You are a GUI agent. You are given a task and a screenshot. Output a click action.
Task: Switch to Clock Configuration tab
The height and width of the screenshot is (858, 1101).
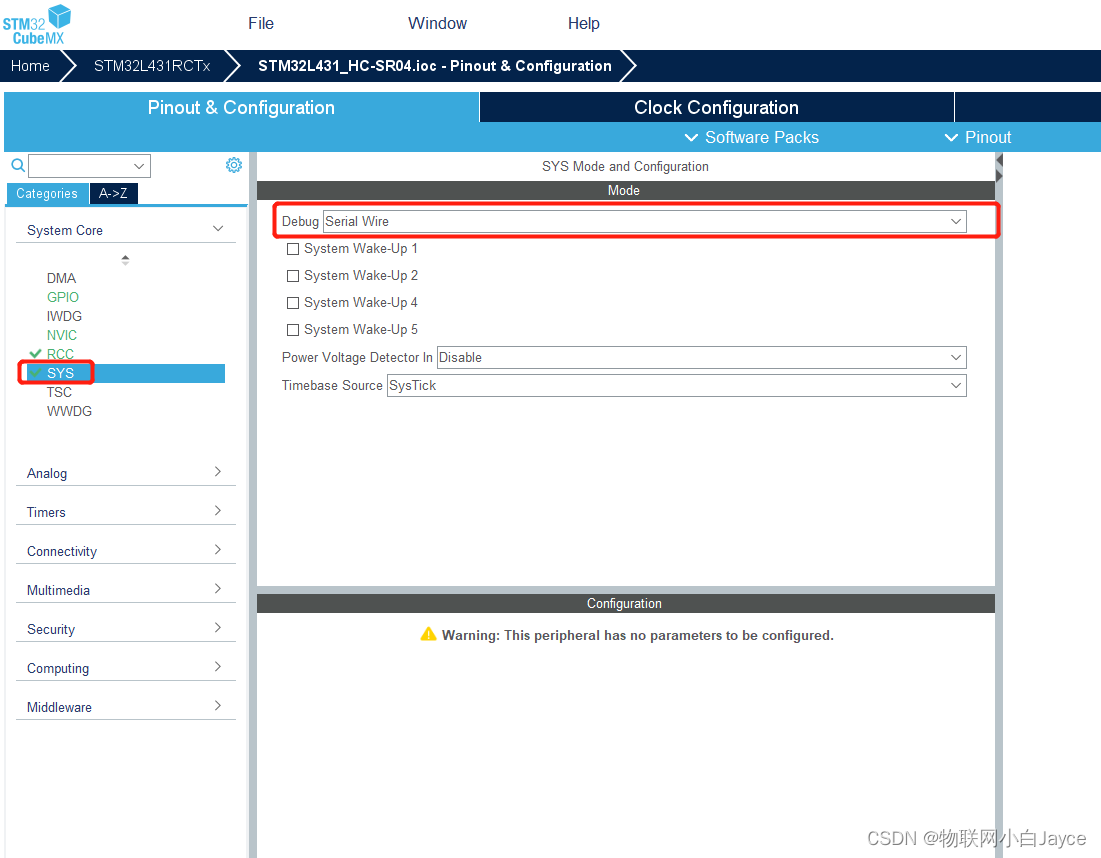(716, 107)
